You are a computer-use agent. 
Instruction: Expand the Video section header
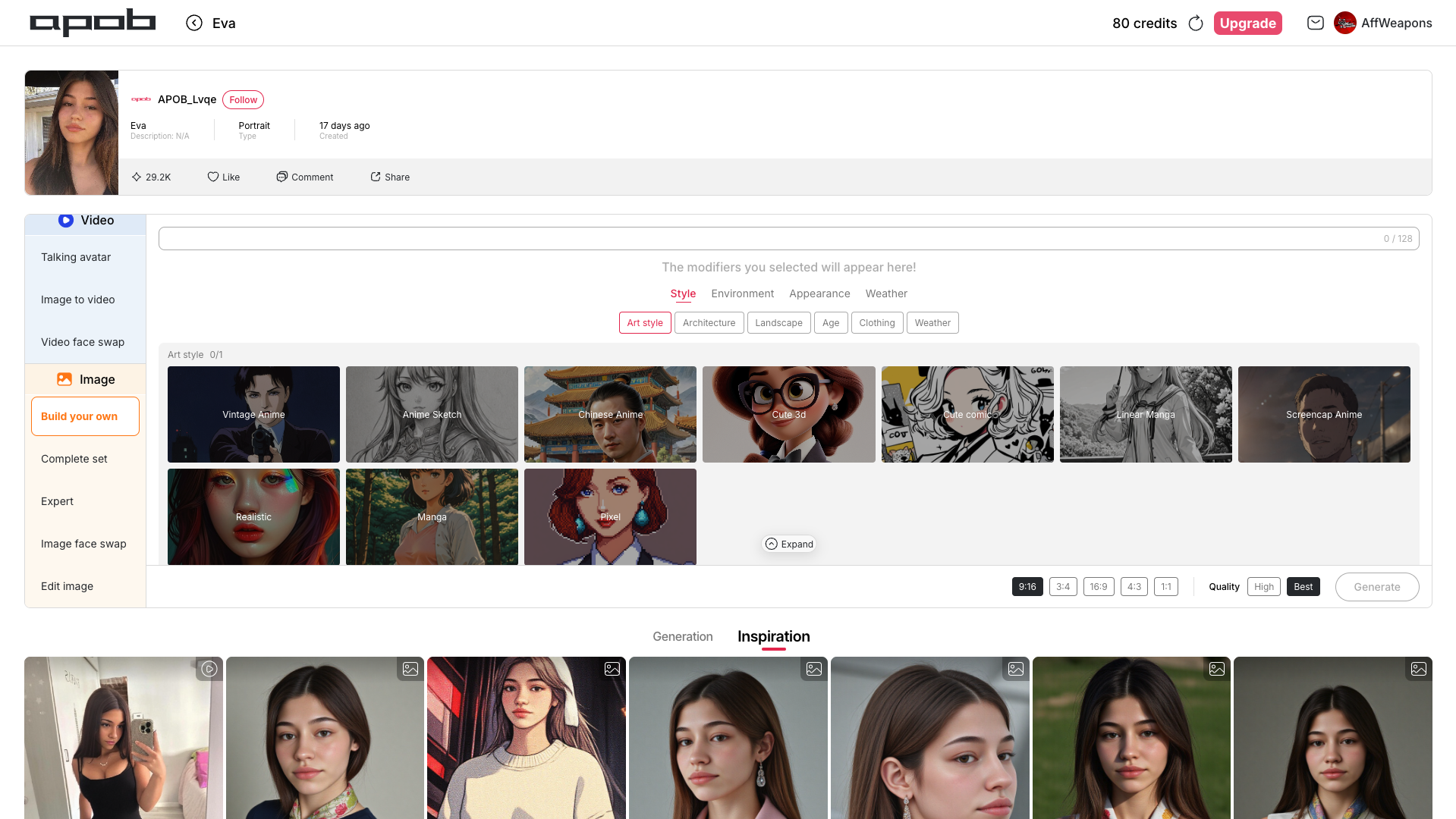pos(86,221)
